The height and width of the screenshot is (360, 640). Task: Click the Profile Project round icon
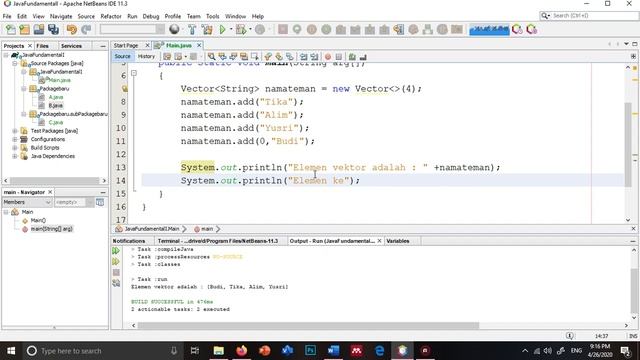[260, 29]
